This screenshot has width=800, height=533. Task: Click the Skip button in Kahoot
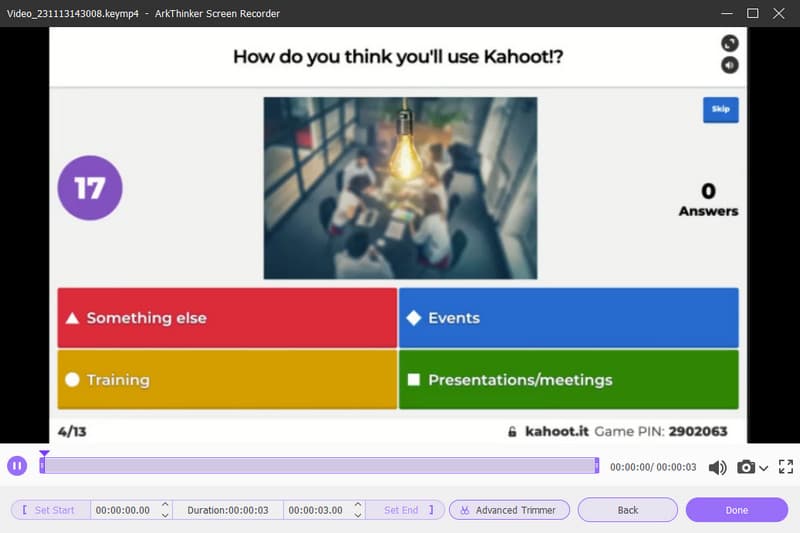[x=720, y=110]
